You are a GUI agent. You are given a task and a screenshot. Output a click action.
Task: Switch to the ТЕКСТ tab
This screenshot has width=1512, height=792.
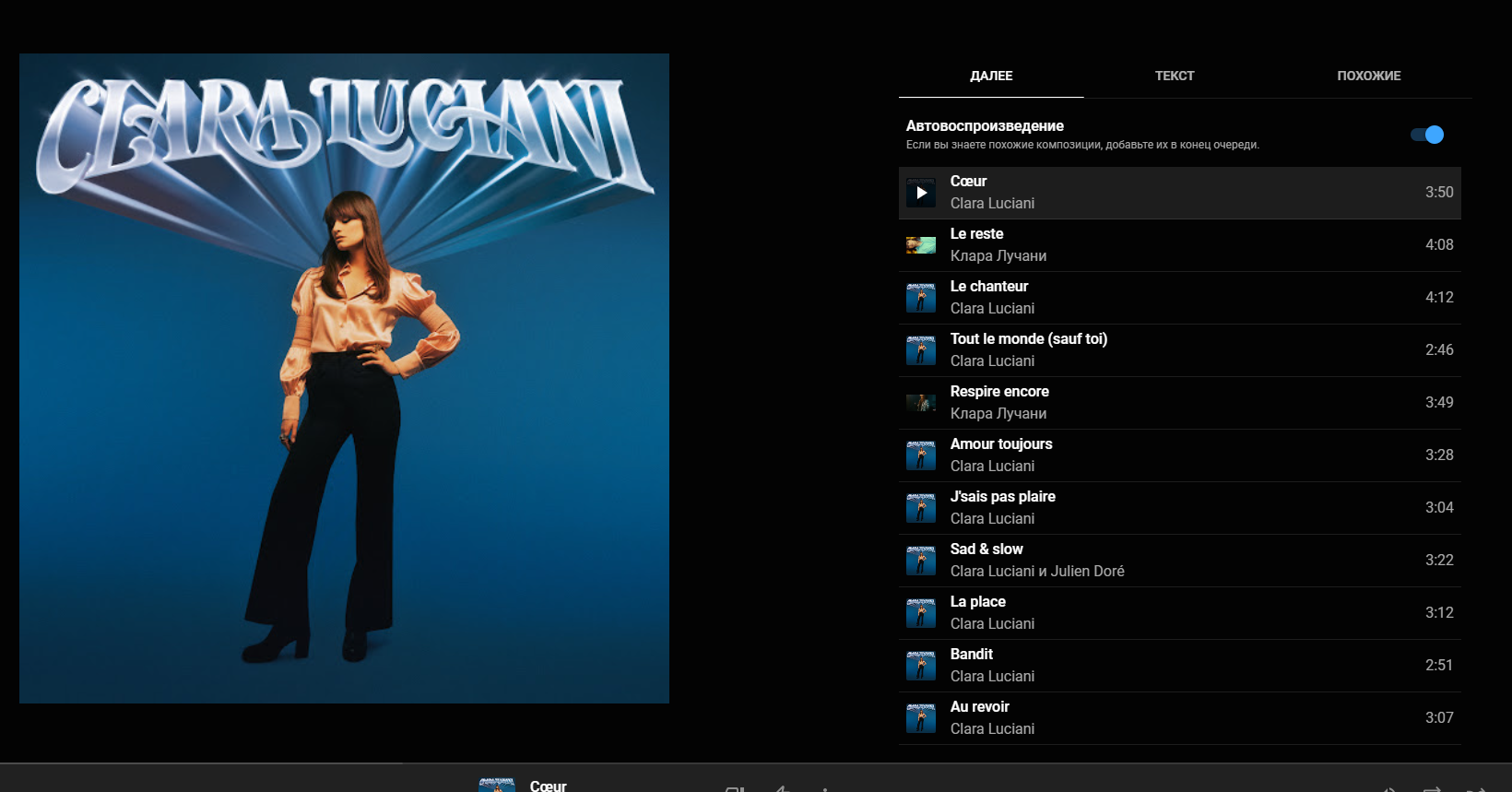tap(1174, 76)
